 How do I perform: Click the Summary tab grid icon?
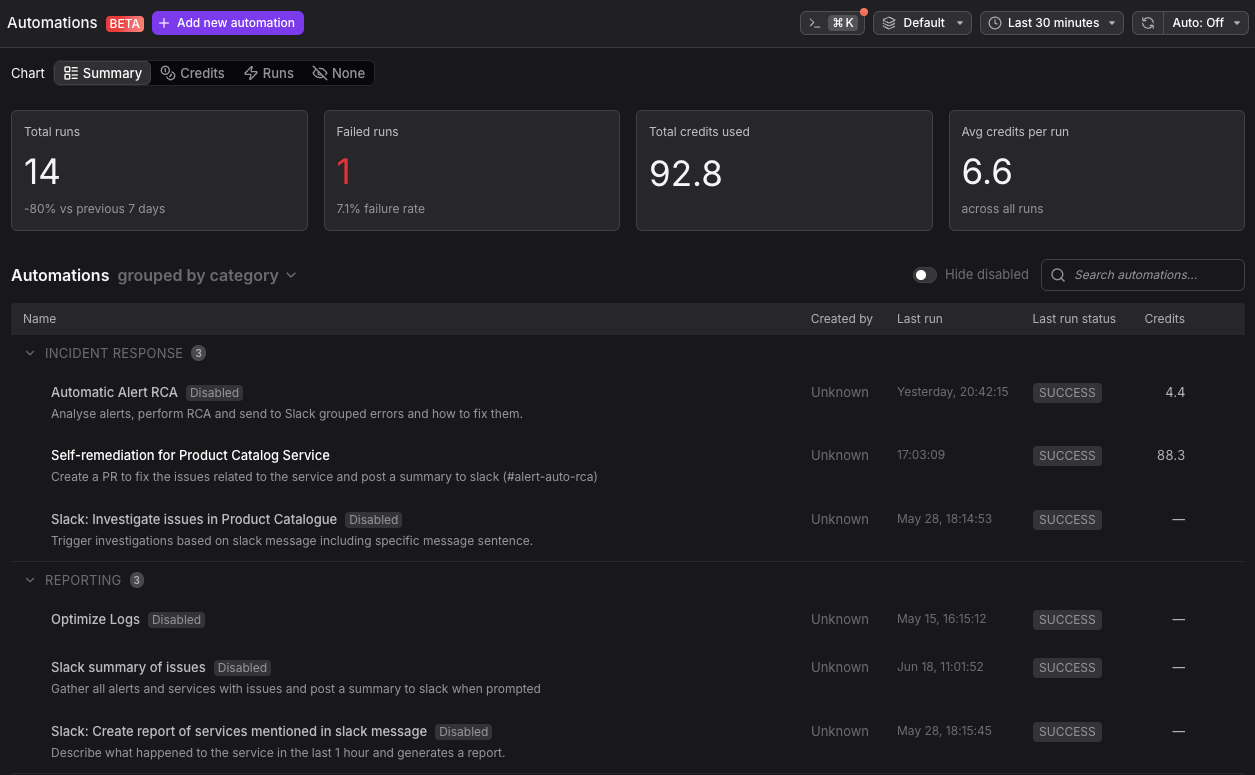click(x=71, y=73)
